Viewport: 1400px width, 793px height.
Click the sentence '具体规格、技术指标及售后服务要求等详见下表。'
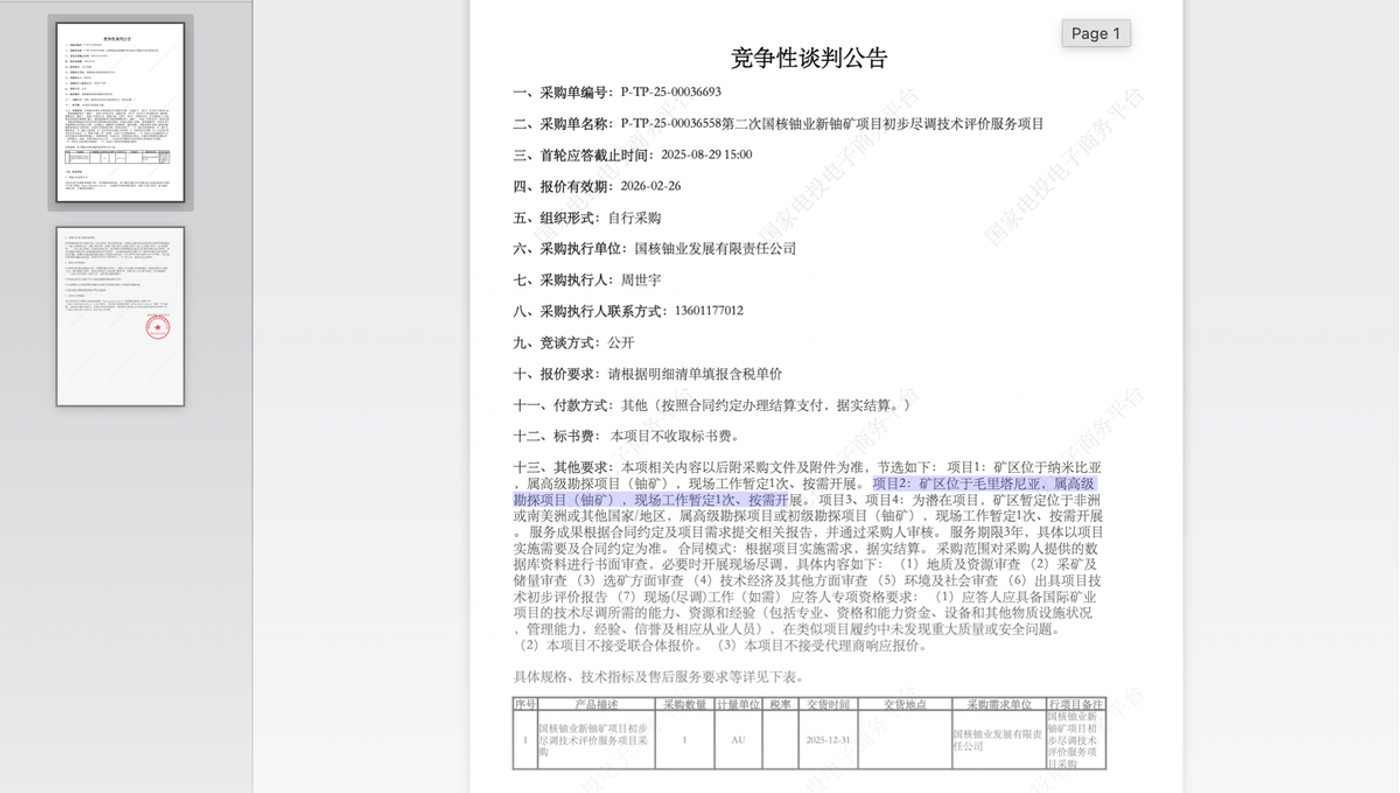(x=659, y=677)
